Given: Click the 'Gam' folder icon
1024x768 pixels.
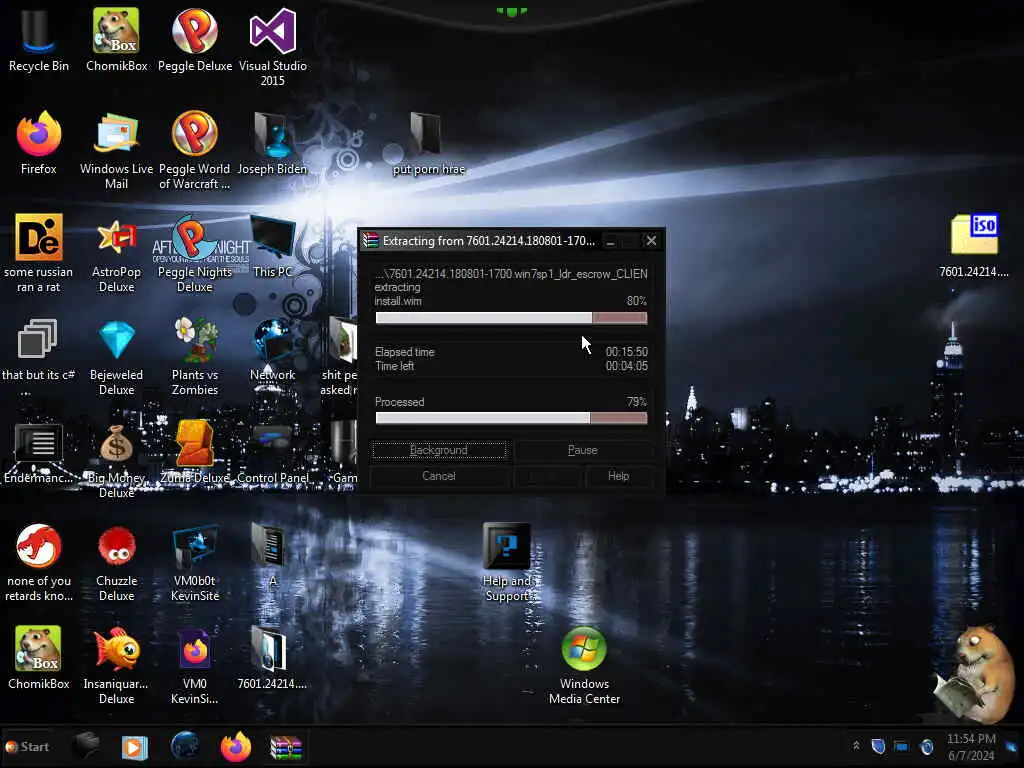Looking at the screenshot, I should [343, 453].
